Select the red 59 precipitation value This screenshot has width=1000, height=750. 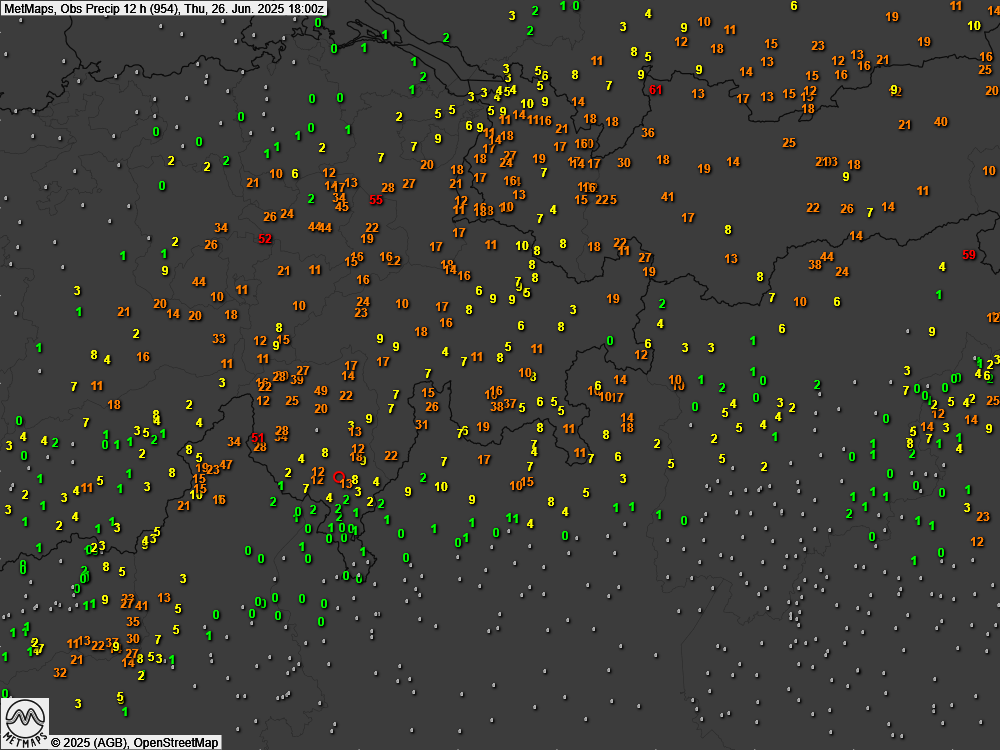click(x=969, y=254)
